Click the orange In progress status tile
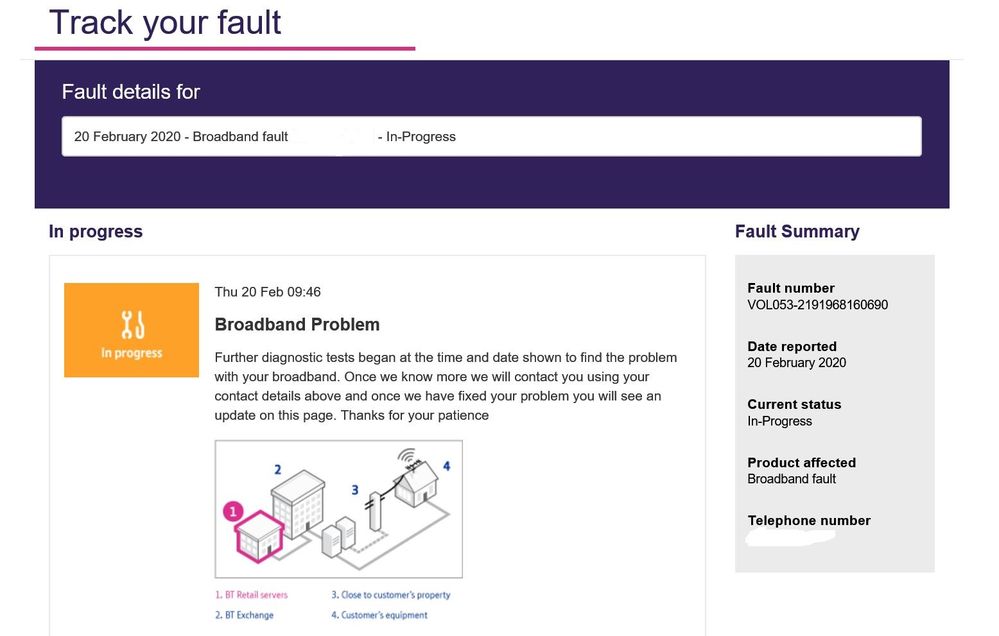This screenshot has height=636, width=999. (132, 330)
